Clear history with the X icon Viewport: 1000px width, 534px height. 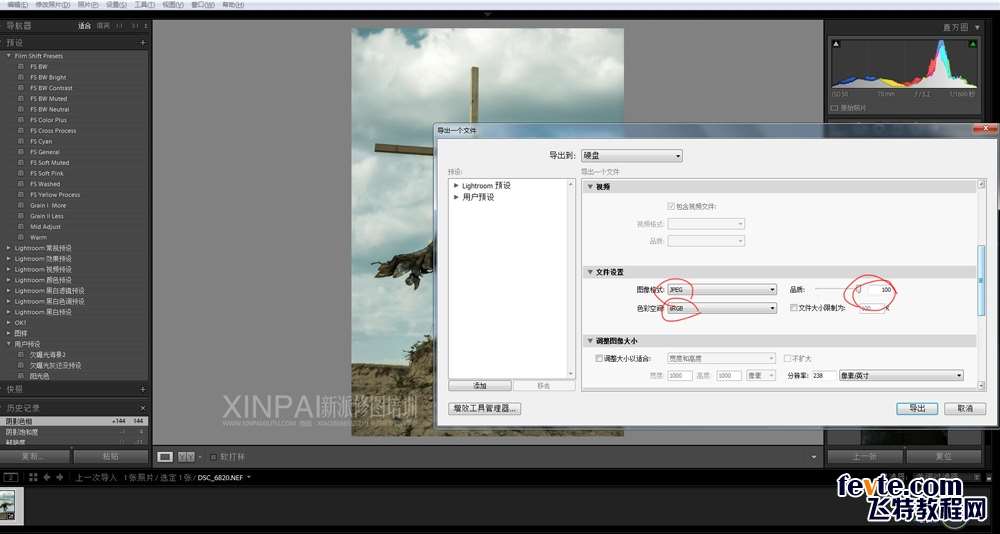pos(143,408)
